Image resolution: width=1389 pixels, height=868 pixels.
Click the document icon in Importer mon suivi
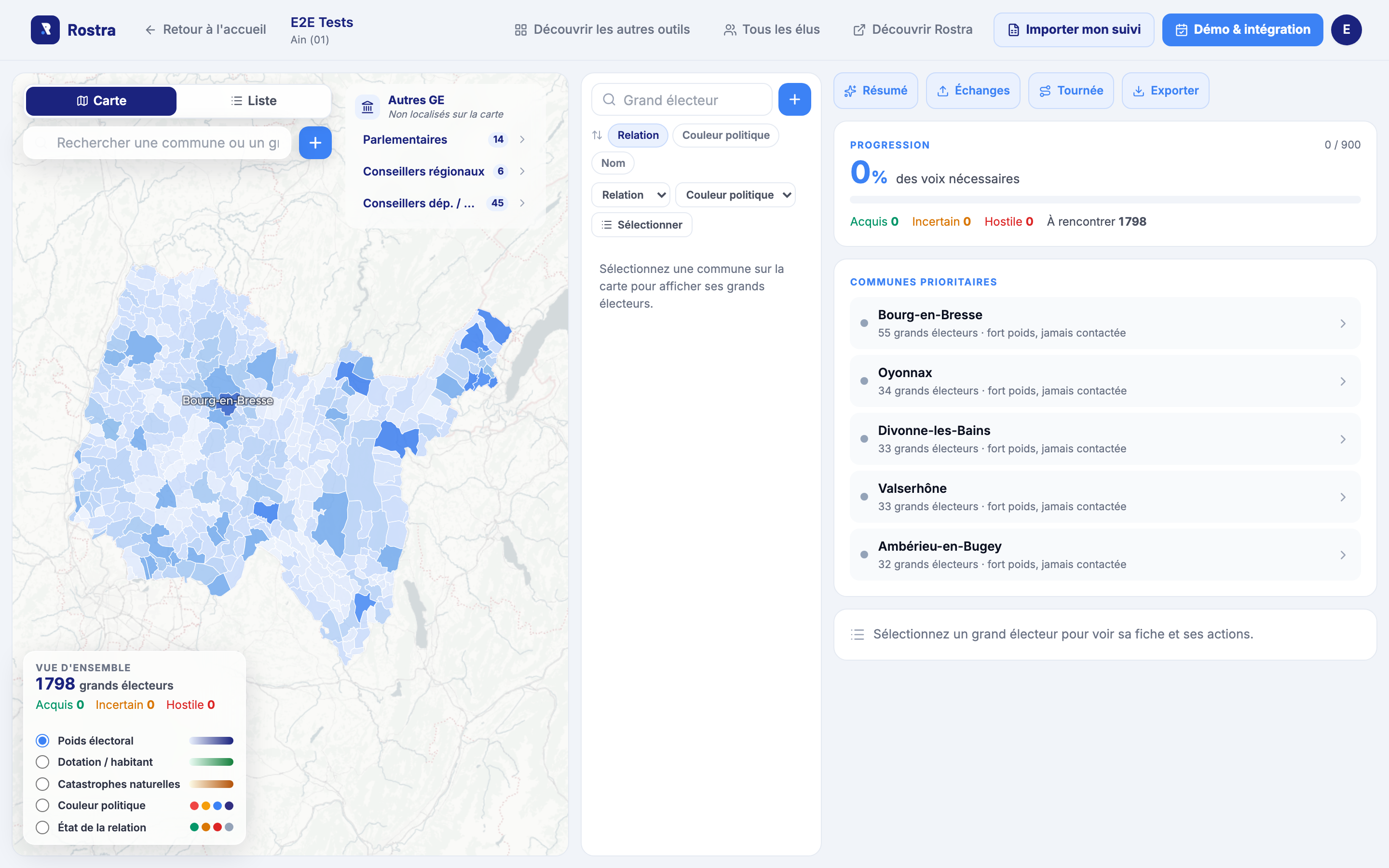pos(1014,30)
